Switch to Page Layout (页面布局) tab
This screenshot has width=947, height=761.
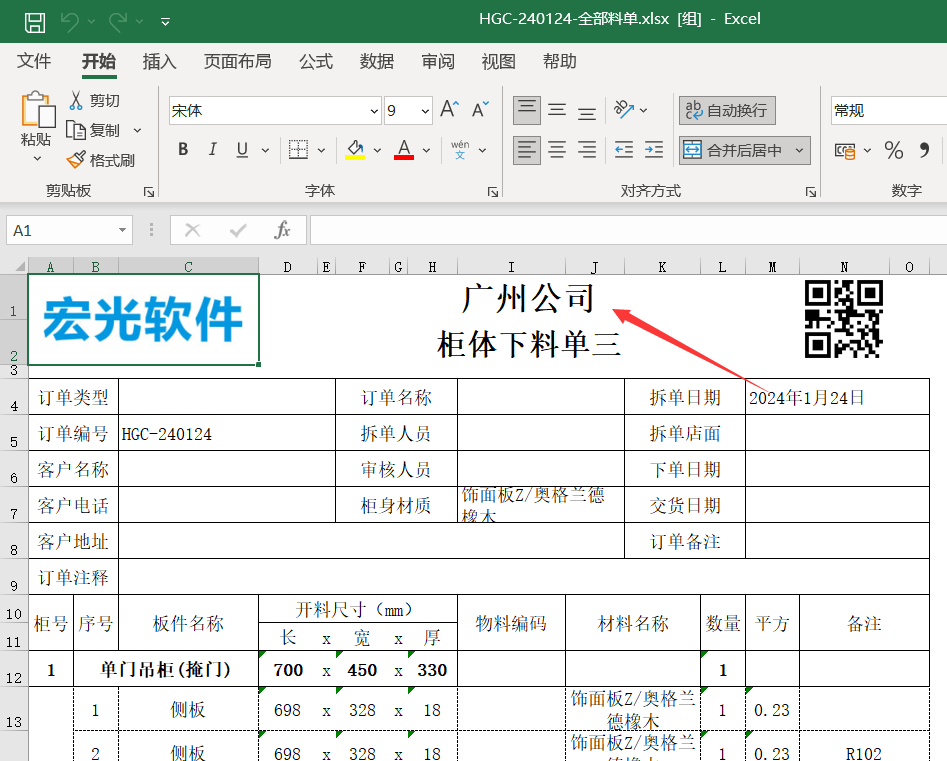237,61
